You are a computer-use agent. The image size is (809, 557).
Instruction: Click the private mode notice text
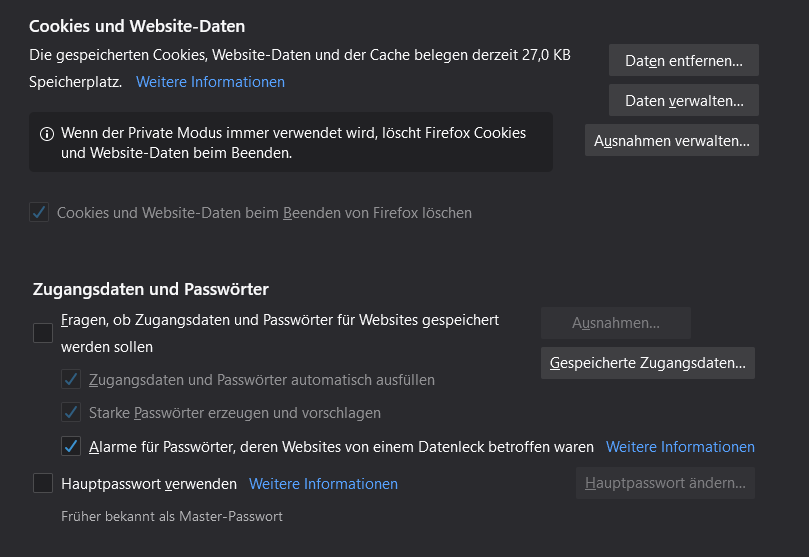click(293, 143)
